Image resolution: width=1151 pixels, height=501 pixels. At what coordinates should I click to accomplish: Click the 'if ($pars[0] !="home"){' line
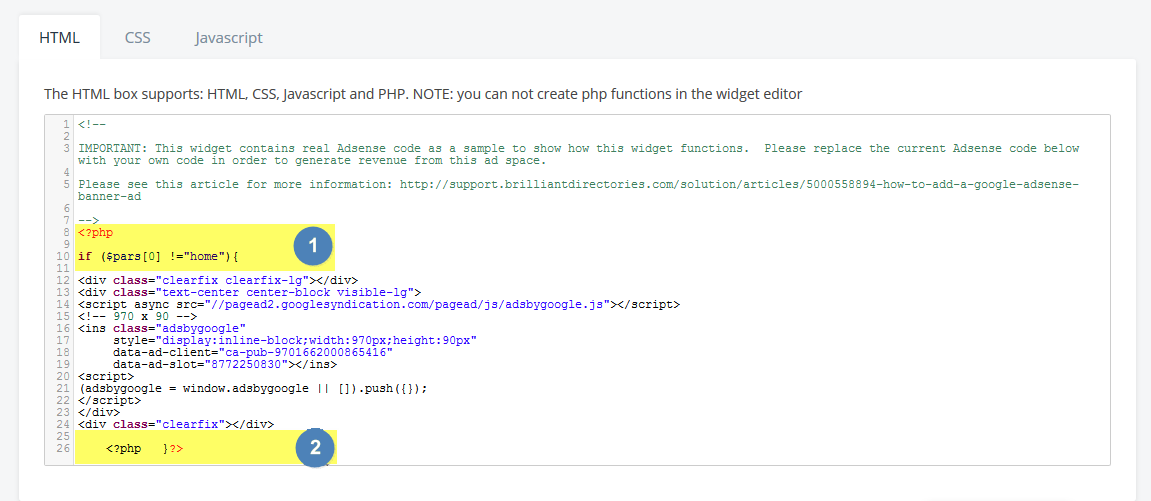coord(159,257)
